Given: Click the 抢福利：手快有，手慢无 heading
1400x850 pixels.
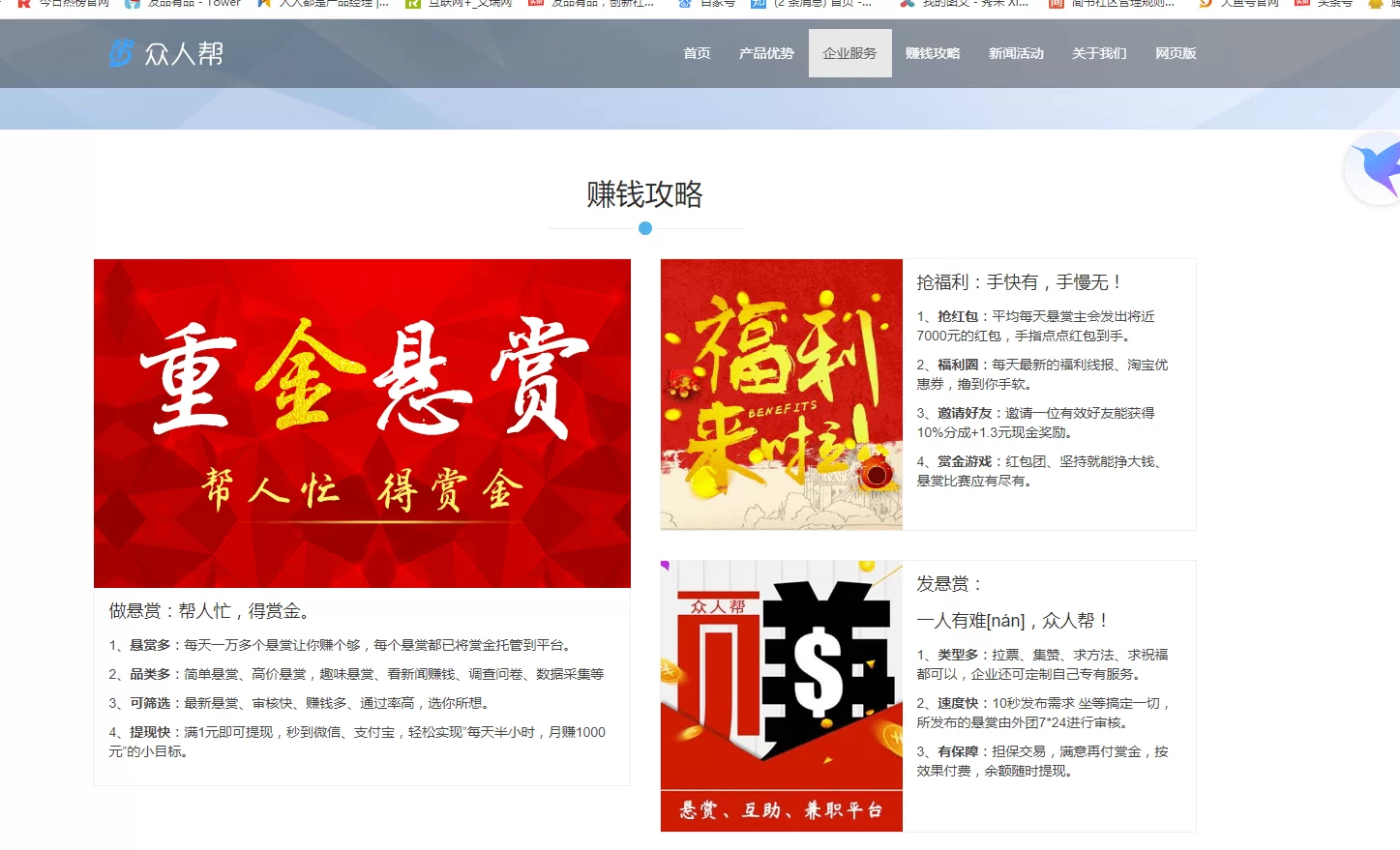Looking at the screenshot, I should point(1020,282).
